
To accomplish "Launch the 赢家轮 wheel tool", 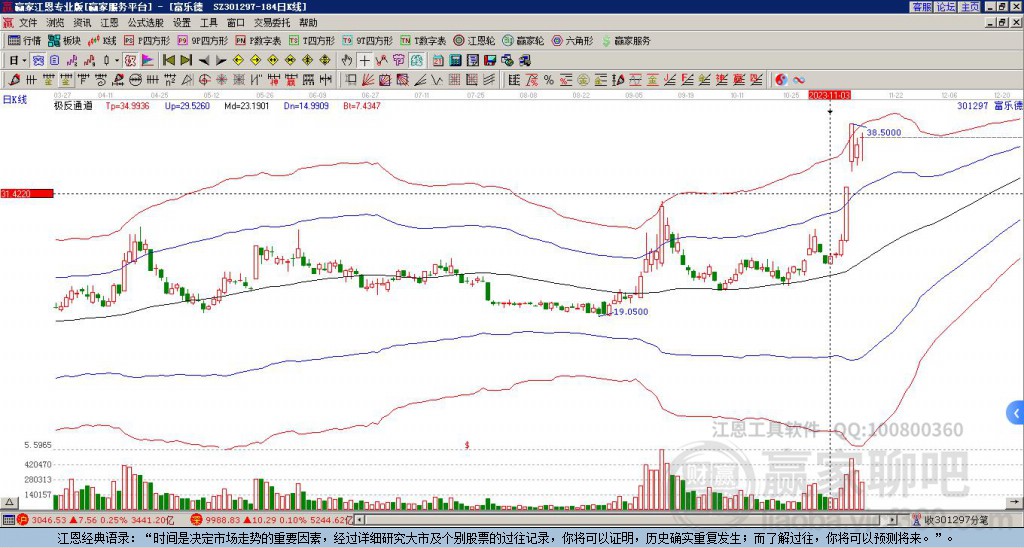I will pyautogui.click(x=523, y=40).
